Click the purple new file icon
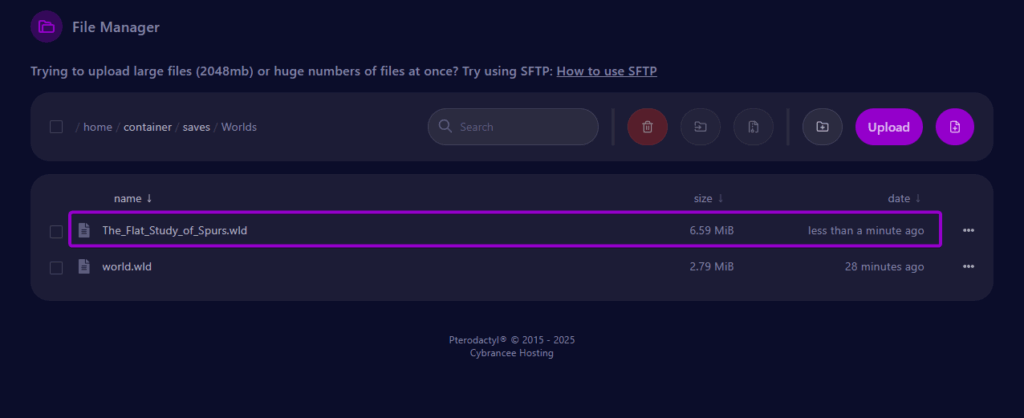 click(954, 127)
